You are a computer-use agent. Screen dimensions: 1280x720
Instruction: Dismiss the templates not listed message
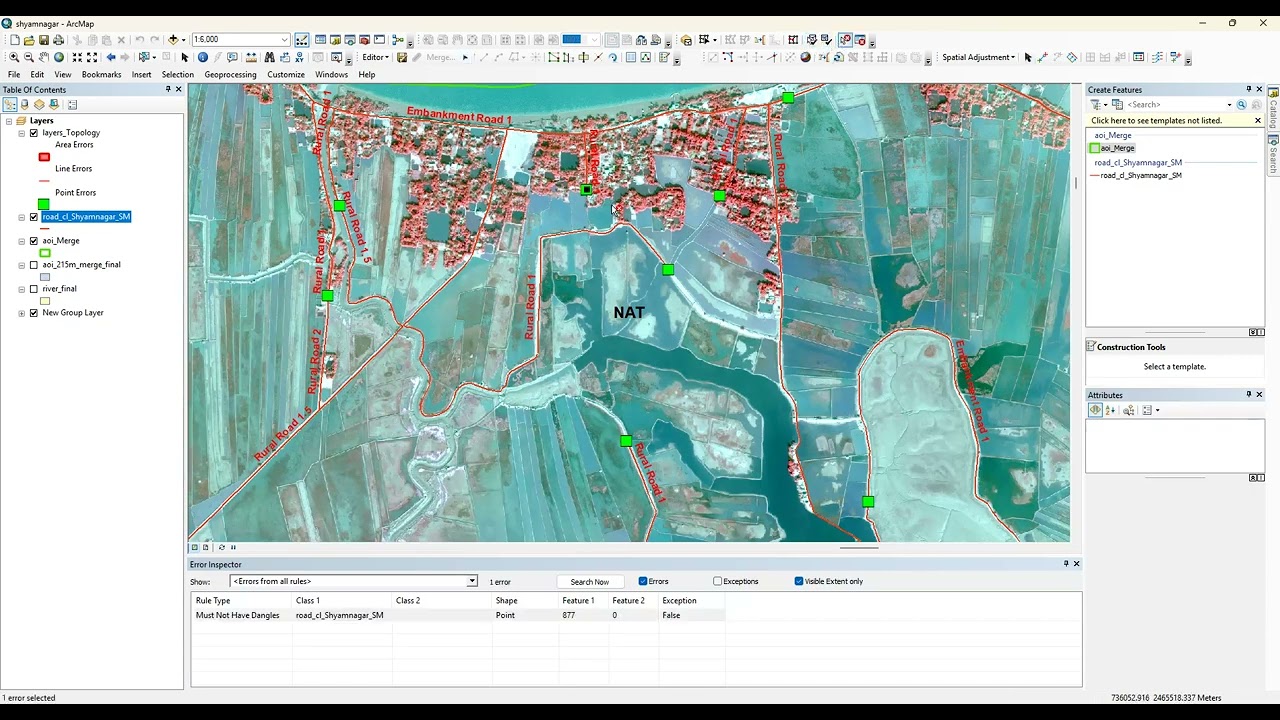pyautogui.click(x=1257, y=121)
